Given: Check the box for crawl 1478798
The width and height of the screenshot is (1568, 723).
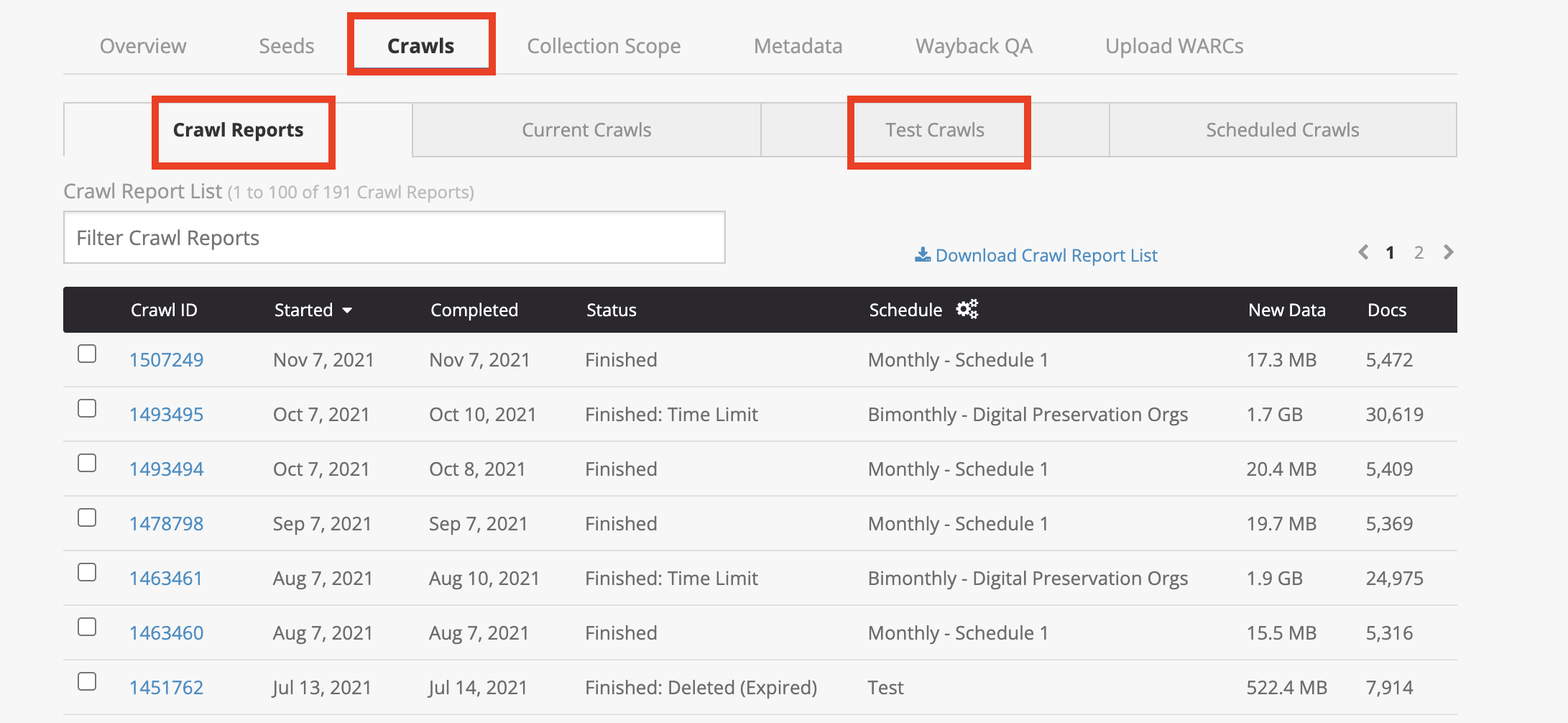Looking at the screenshot, I should pos(87,517).
